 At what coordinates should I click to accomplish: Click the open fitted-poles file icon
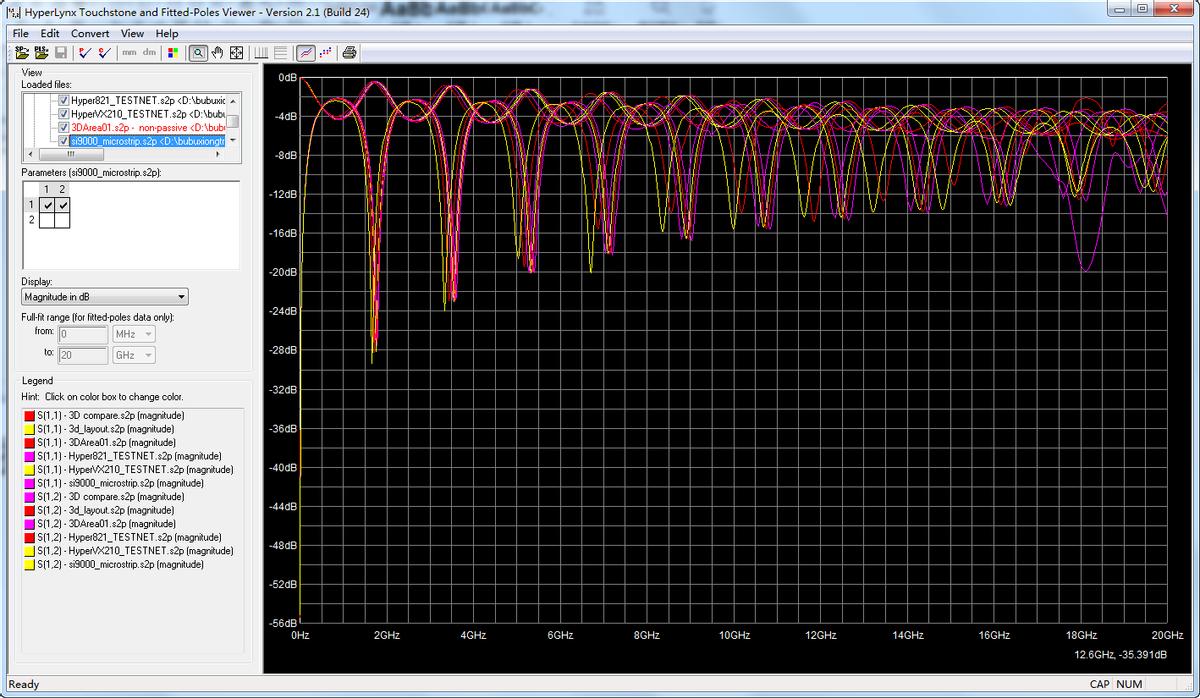pyautogui.click(x=41, y=52)
